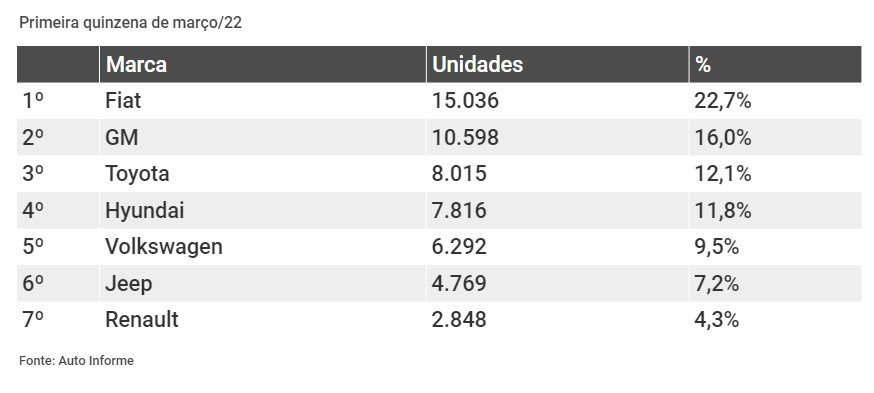
Task: Click the 7º ranking cell
Action: click(x=33, y=320)
